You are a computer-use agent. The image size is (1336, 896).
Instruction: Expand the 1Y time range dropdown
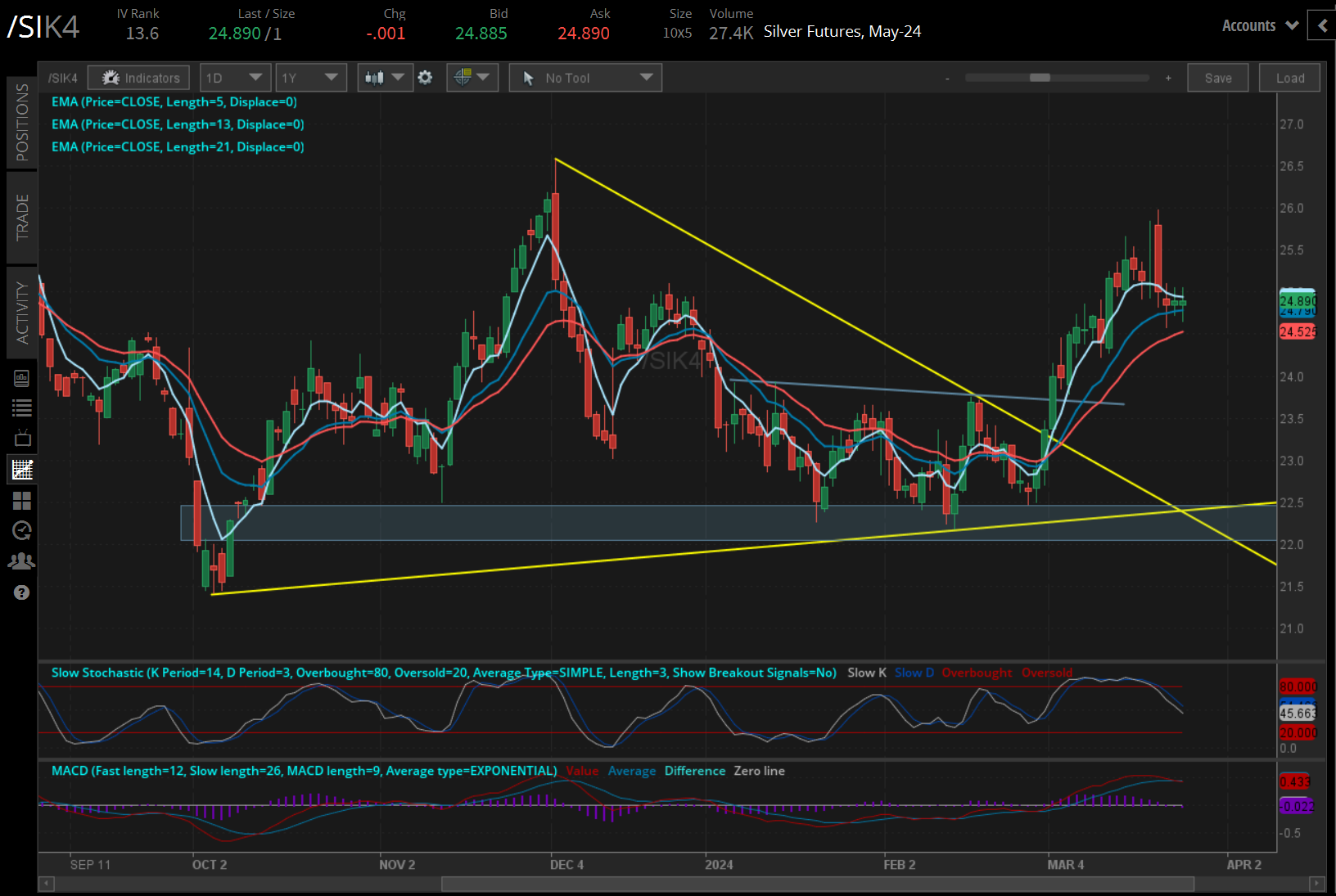310,78
